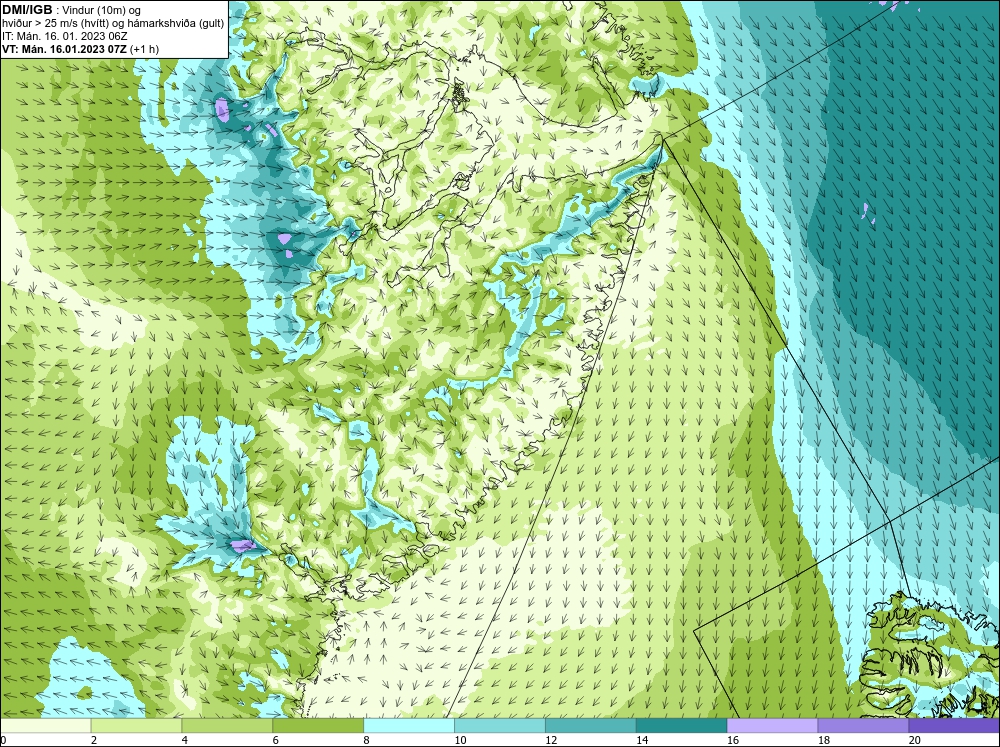Select the olive green 6–8 m/s legend swatch

click(x=318, y=725)
